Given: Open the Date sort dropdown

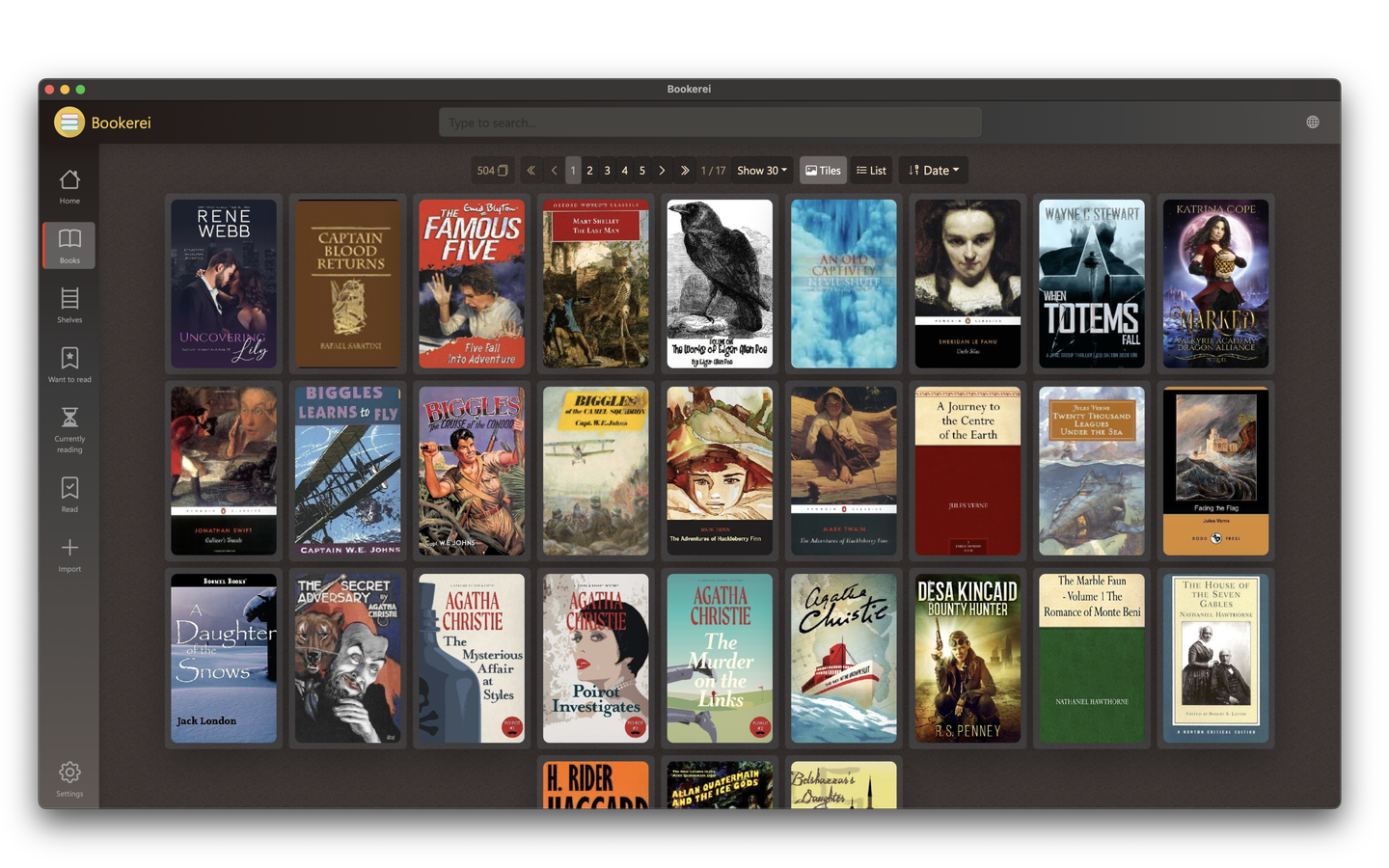Looking at the screenshot, I should tap(934, 171).
